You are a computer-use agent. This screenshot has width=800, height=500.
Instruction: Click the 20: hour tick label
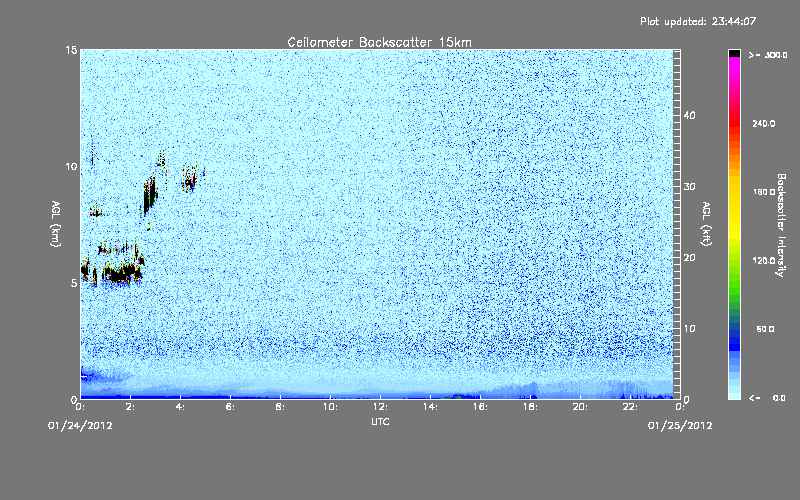coord(581,407)
